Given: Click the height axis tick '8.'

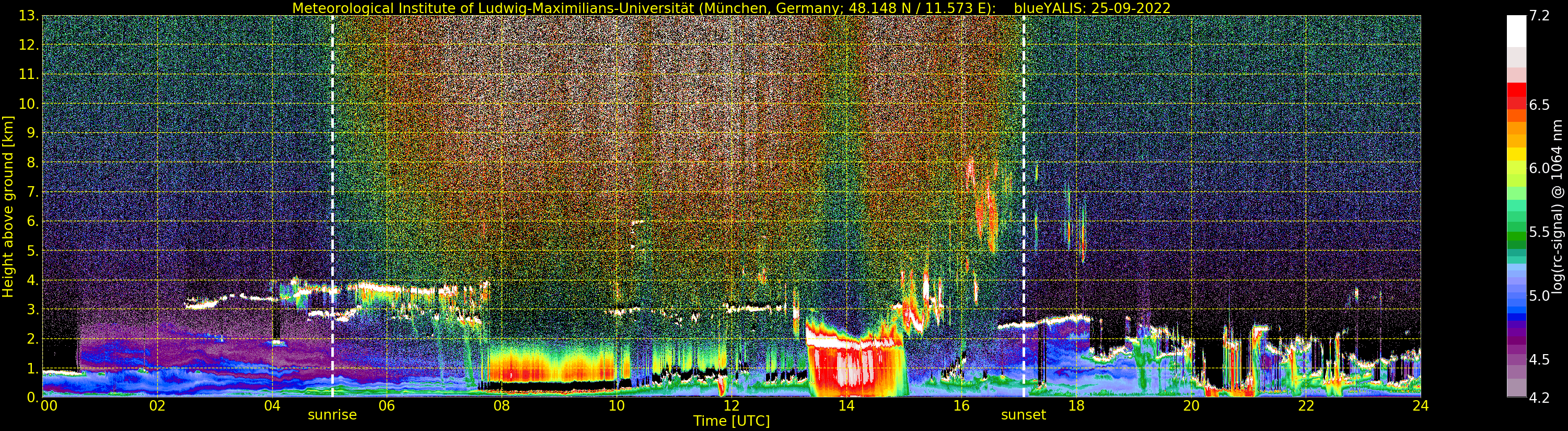Looking at the screenshot, I should [33, 163].
